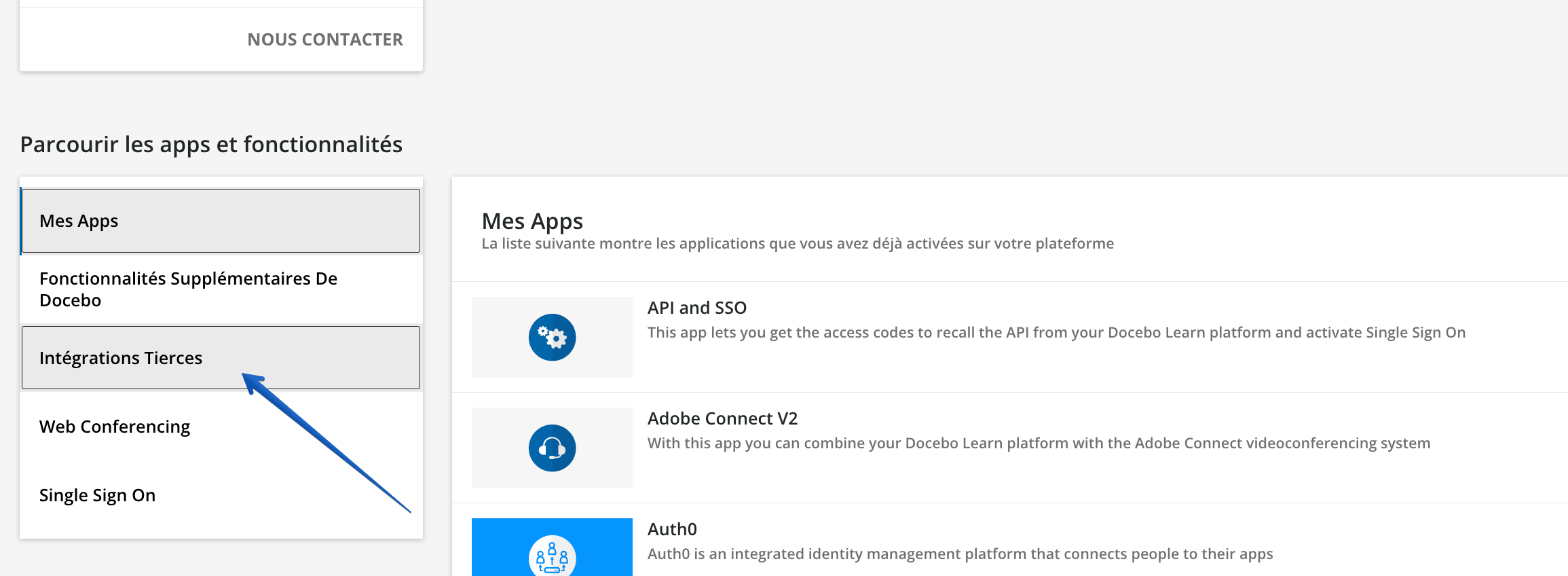Click the Mes Apps panel heading
The image size is (1568, 576).
(x=532, y=221)
